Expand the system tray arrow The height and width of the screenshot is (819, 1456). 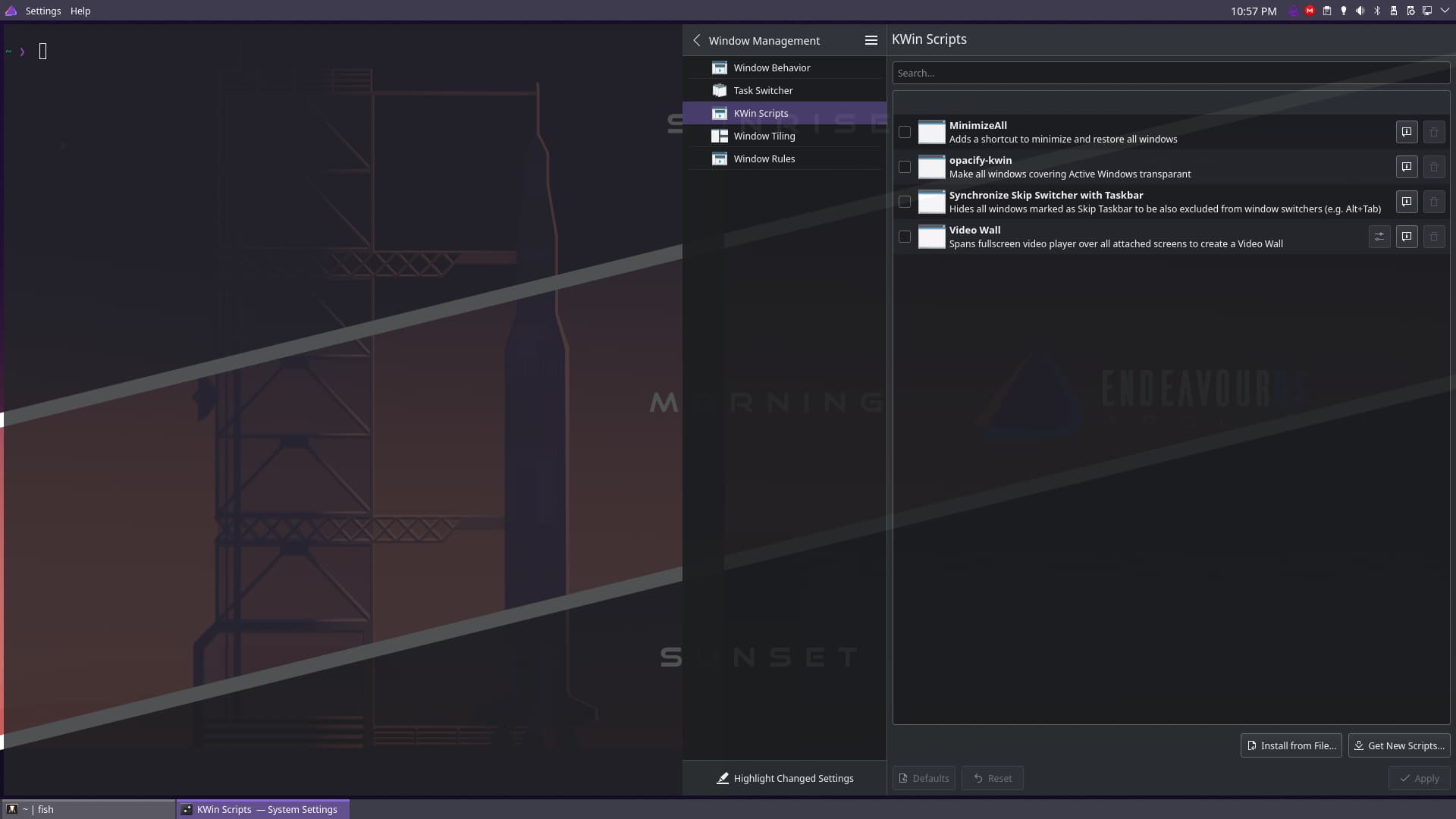pos(1445,11)
